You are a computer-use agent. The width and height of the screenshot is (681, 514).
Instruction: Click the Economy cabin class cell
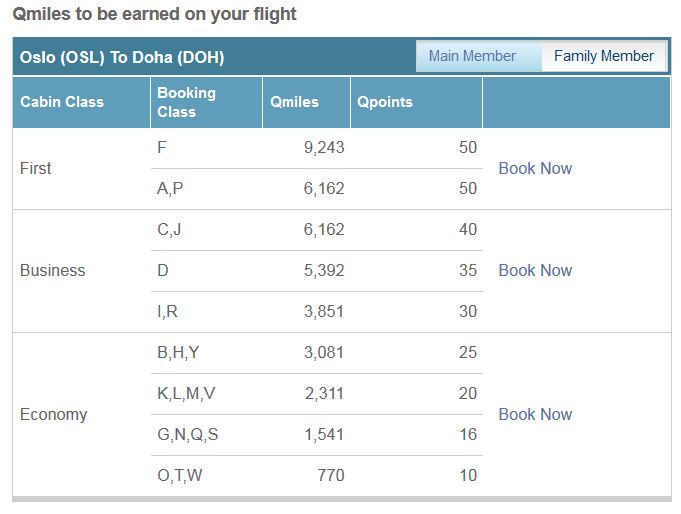pyautogui.click(x=53, y=415)
